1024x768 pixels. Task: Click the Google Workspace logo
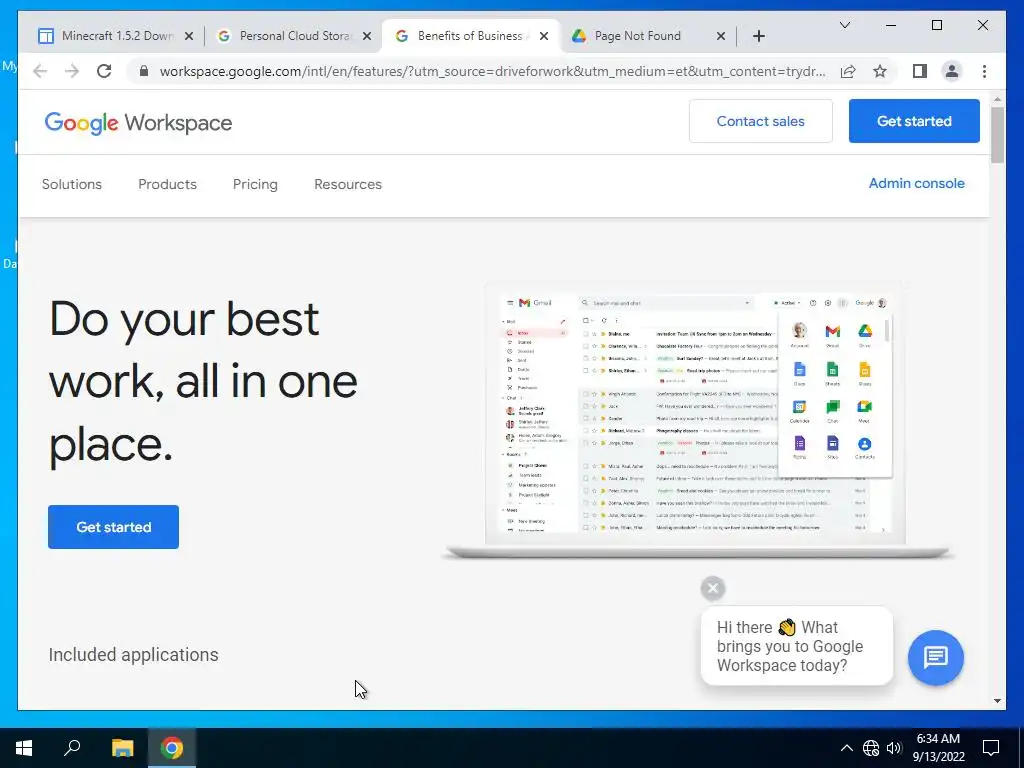(138, 123)
